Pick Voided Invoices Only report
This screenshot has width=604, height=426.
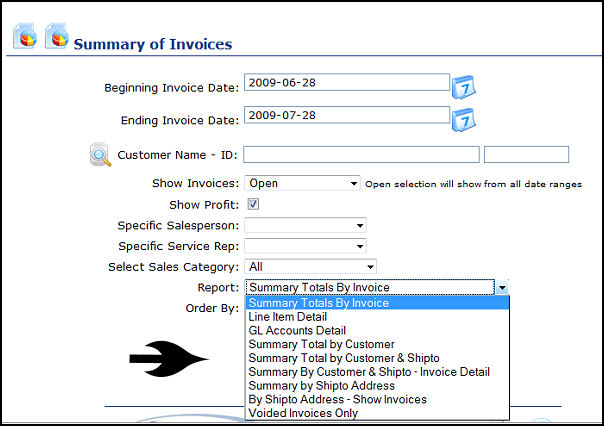(303, 413)
